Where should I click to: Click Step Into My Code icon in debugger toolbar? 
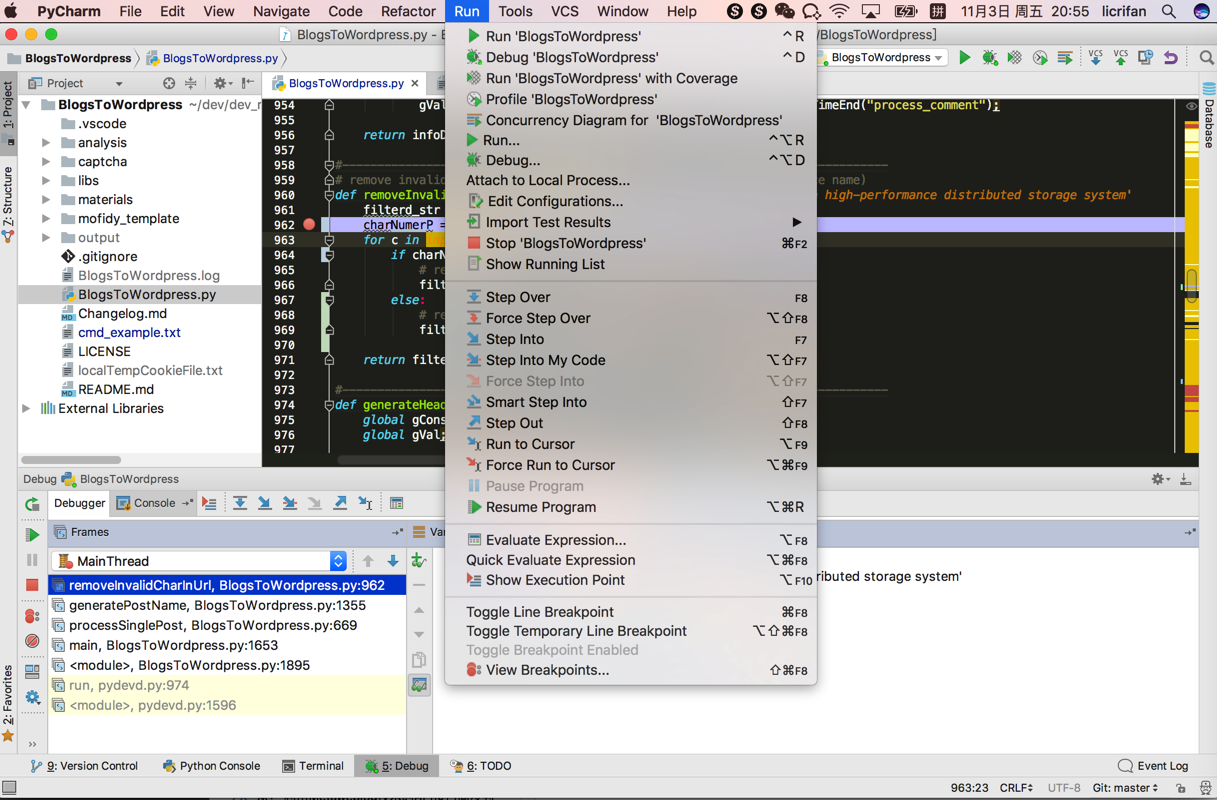click(x=290, y=504)
